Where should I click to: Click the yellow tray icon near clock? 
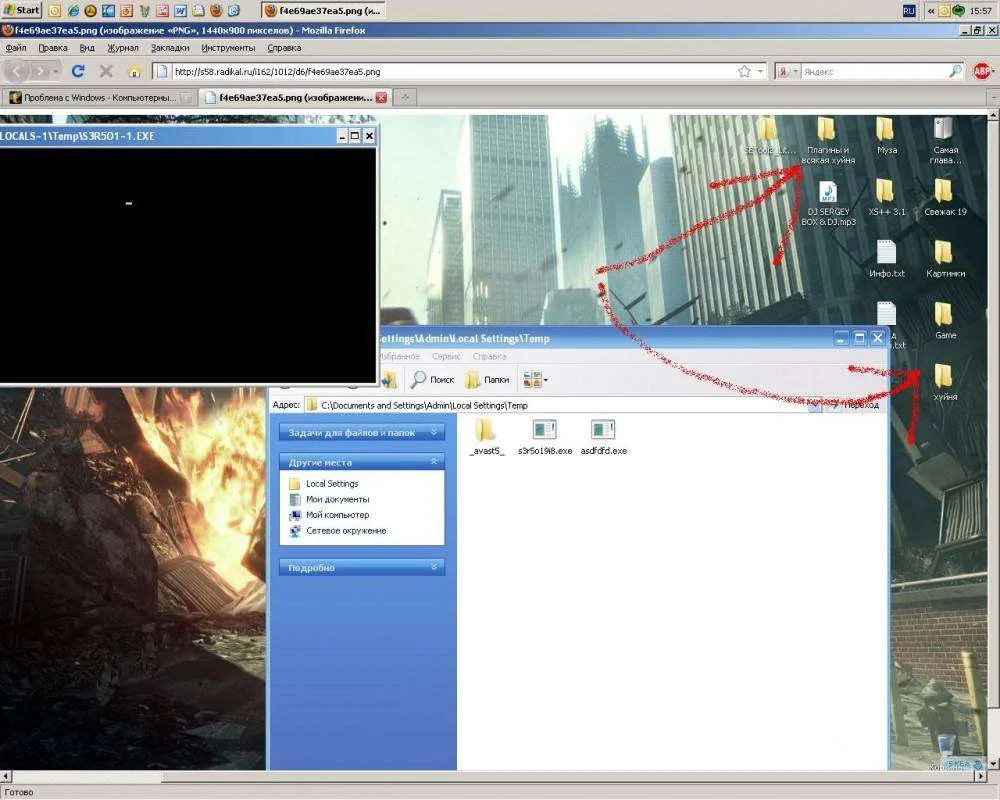(945, 10)
